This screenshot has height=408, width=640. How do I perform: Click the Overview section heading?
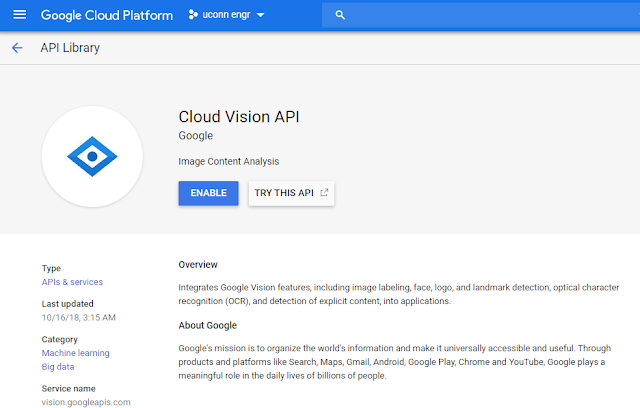[x=198, y=265]
